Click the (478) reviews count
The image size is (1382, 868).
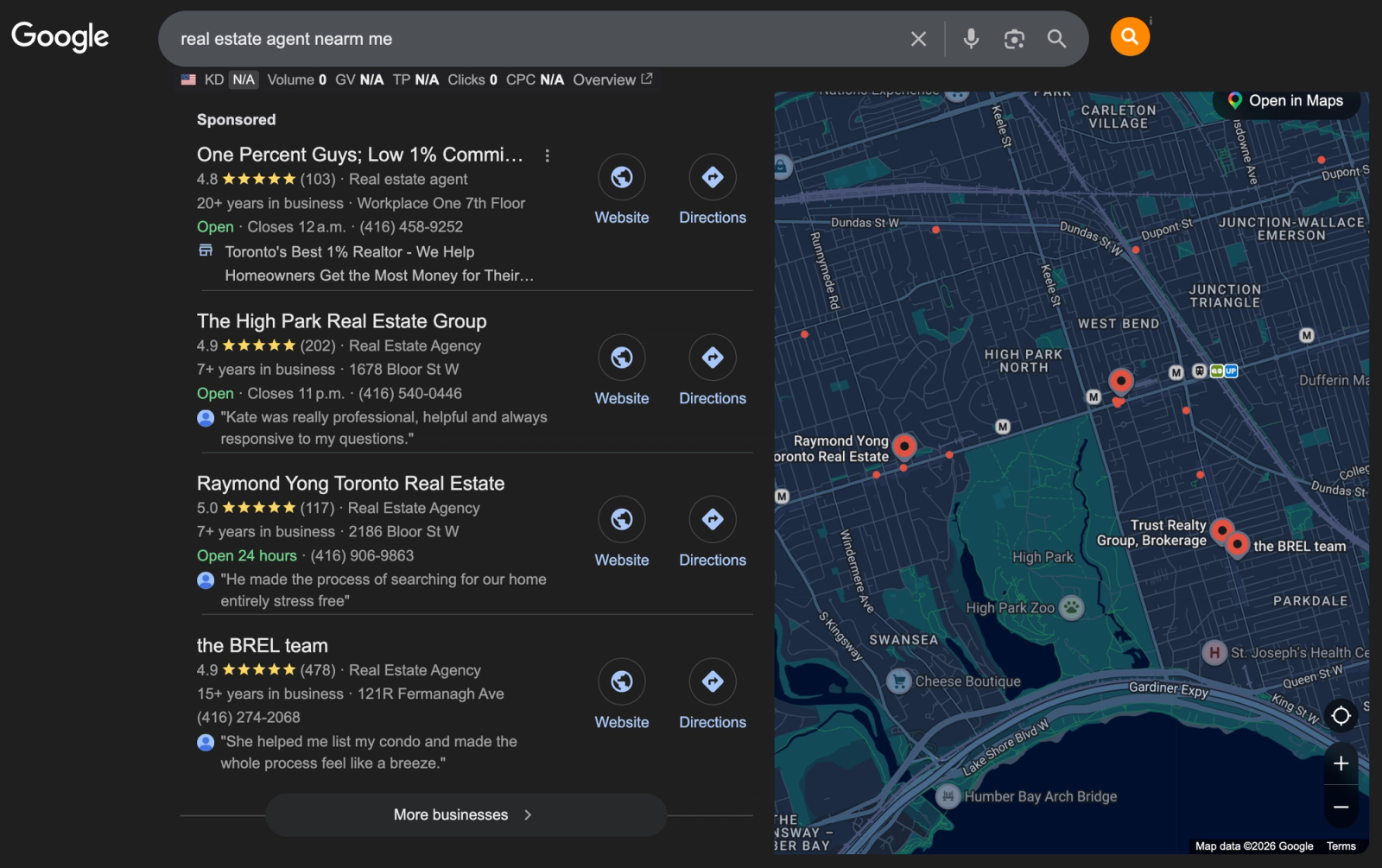coord(318,670)
